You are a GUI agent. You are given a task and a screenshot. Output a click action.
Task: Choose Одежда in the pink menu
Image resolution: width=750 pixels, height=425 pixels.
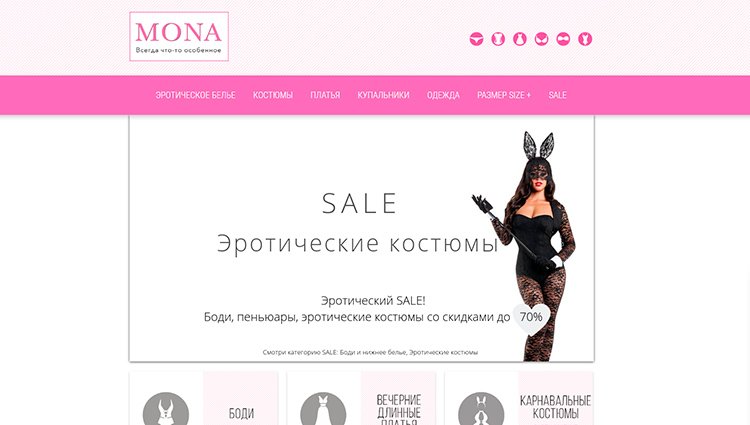pyautogui.click(x=443, y=95)
